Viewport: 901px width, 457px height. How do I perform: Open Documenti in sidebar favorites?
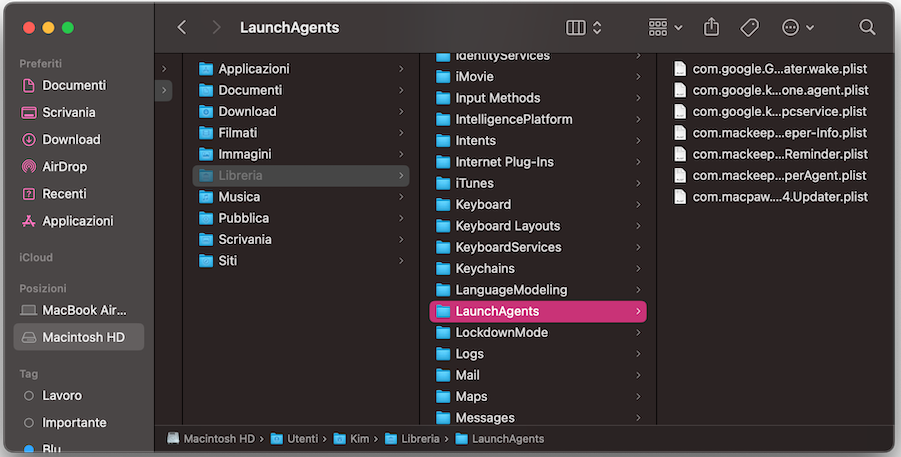(x=79, y=85)
